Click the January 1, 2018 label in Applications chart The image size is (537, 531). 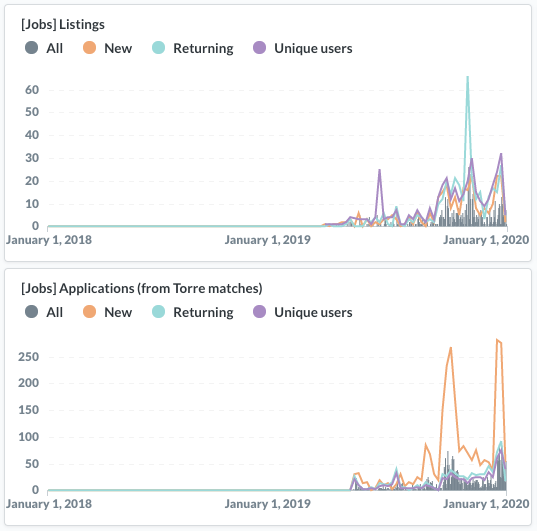[49, 504]
